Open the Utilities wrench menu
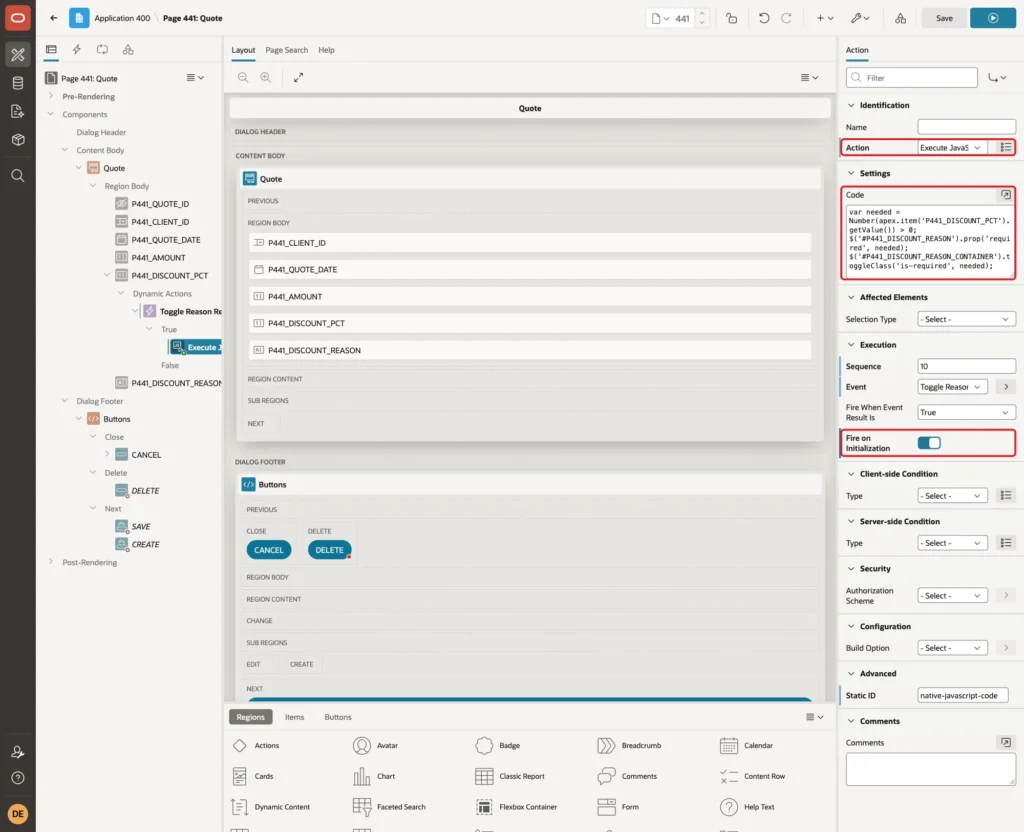 (x=860, y=18)
